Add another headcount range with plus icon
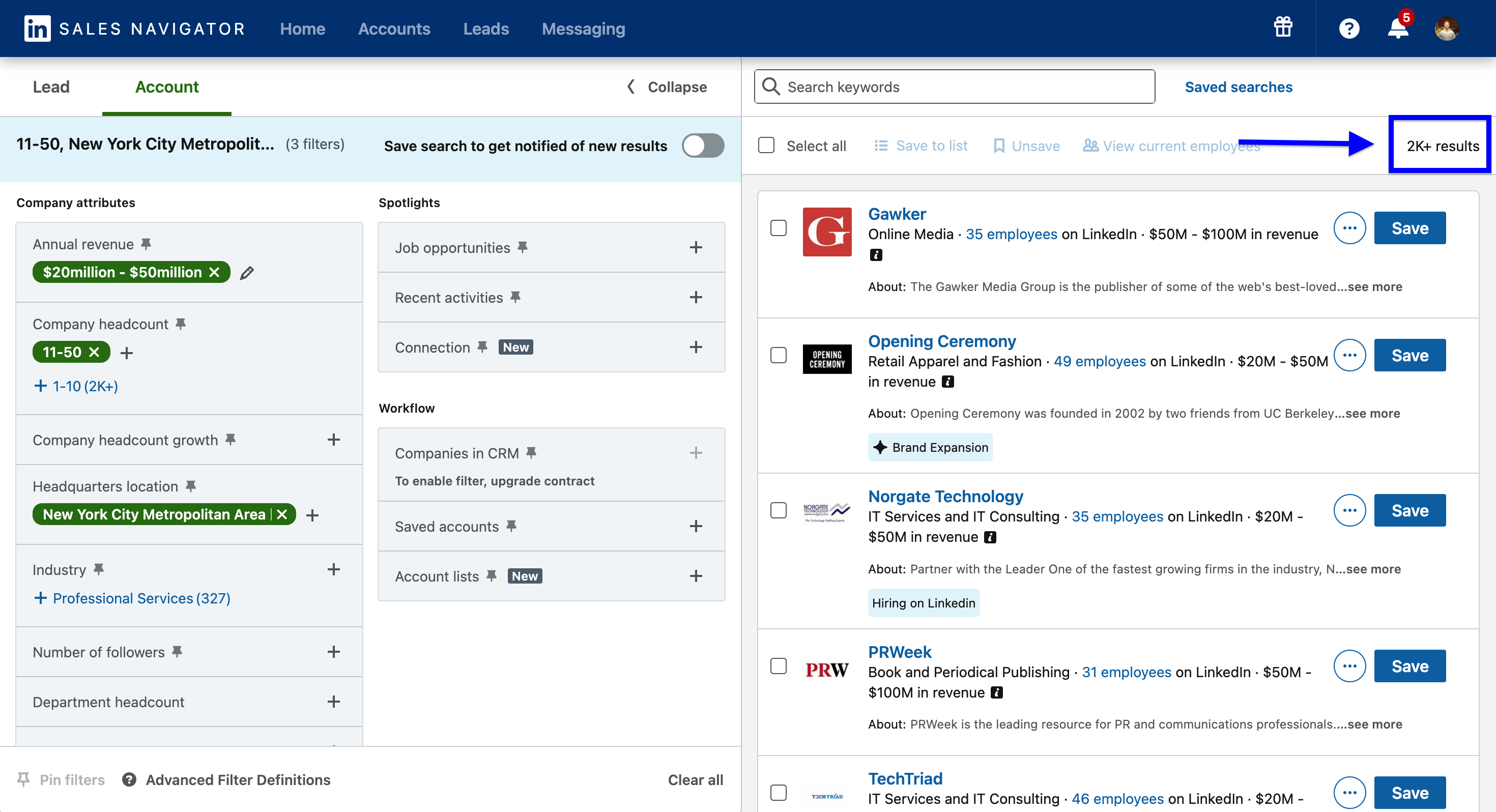Image resolution: width=1496 pixels, height=812 pixels. point(127,353)
